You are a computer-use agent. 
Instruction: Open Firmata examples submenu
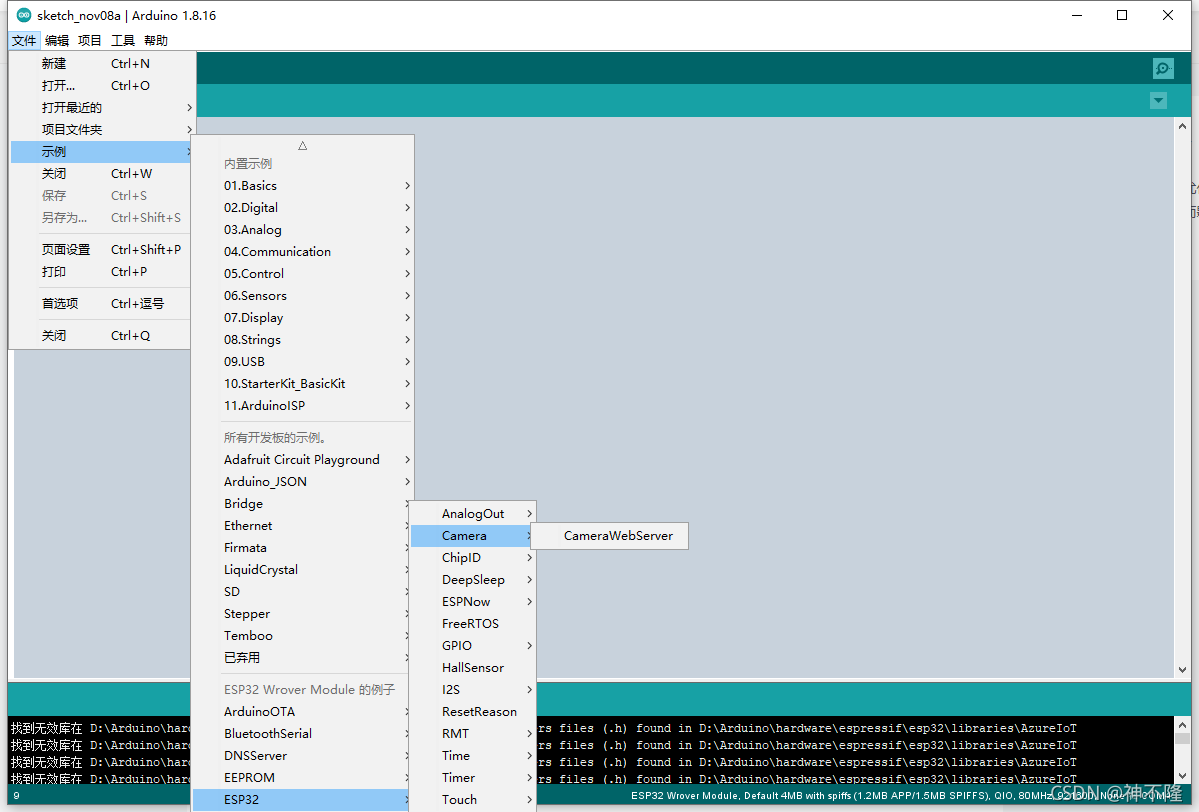(x=302, y=547)
